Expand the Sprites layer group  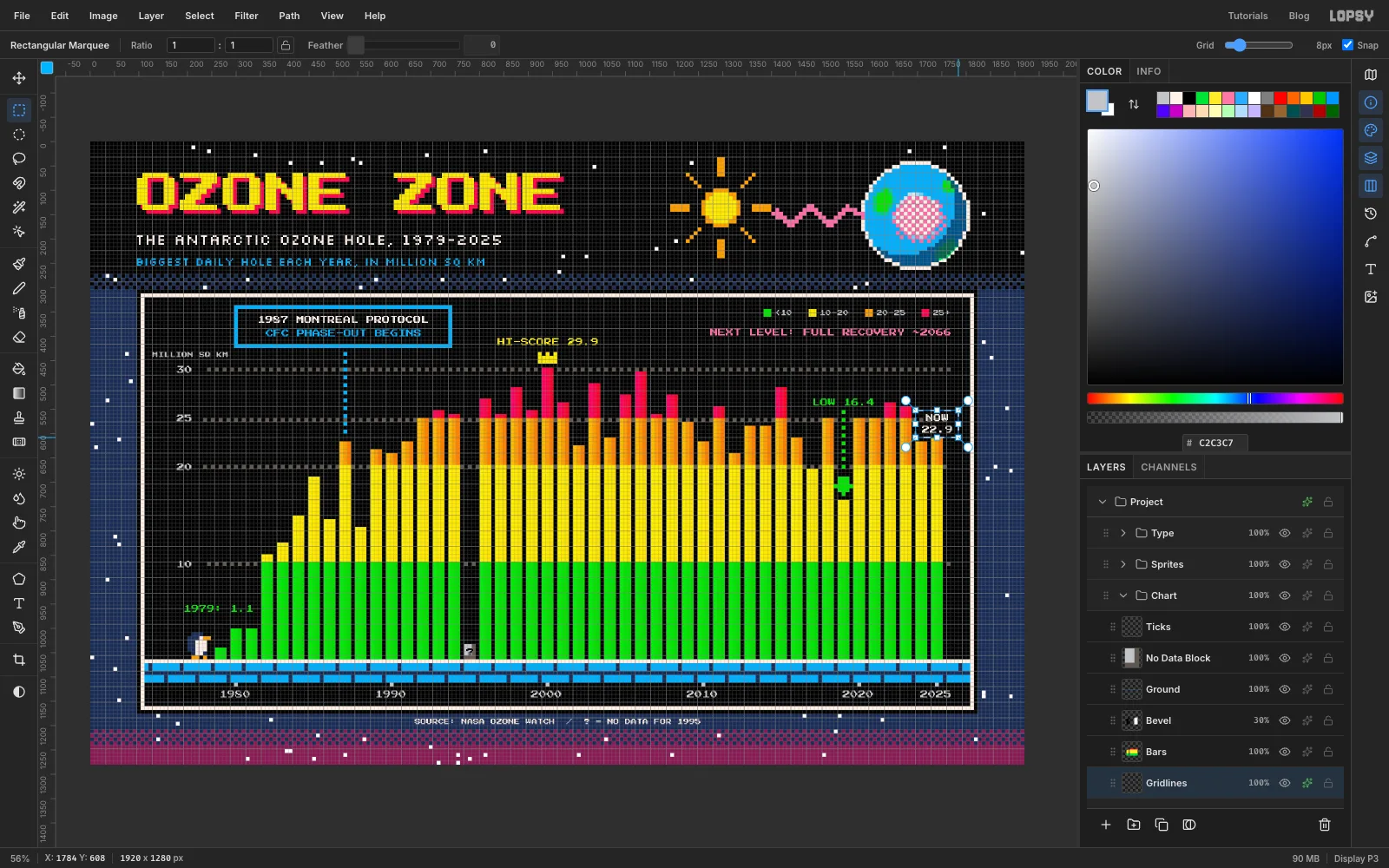point(1123,564)
